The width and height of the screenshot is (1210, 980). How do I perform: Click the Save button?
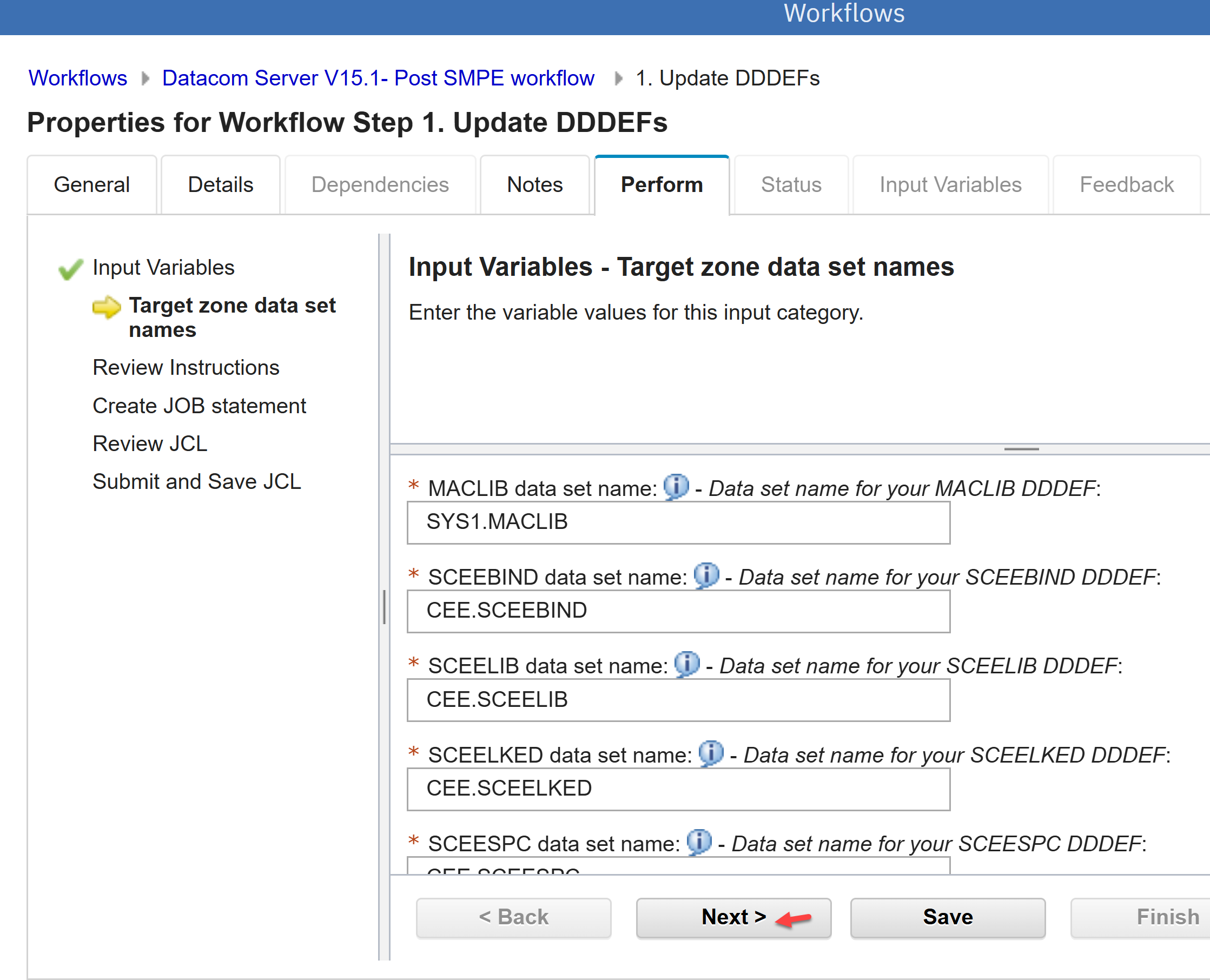click(x=947, y=916)
